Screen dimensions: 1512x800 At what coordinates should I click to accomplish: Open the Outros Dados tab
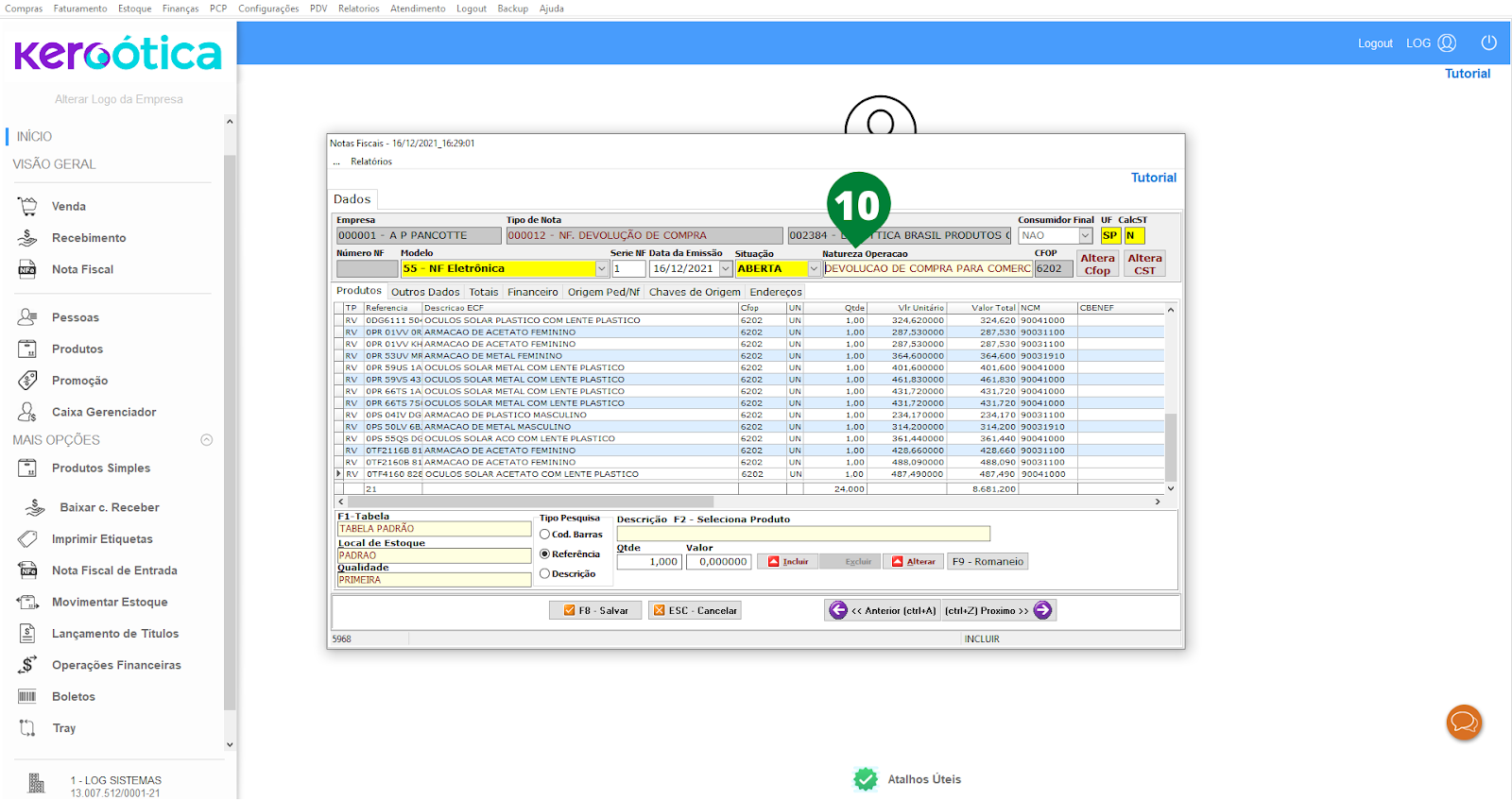click(425, 292)
